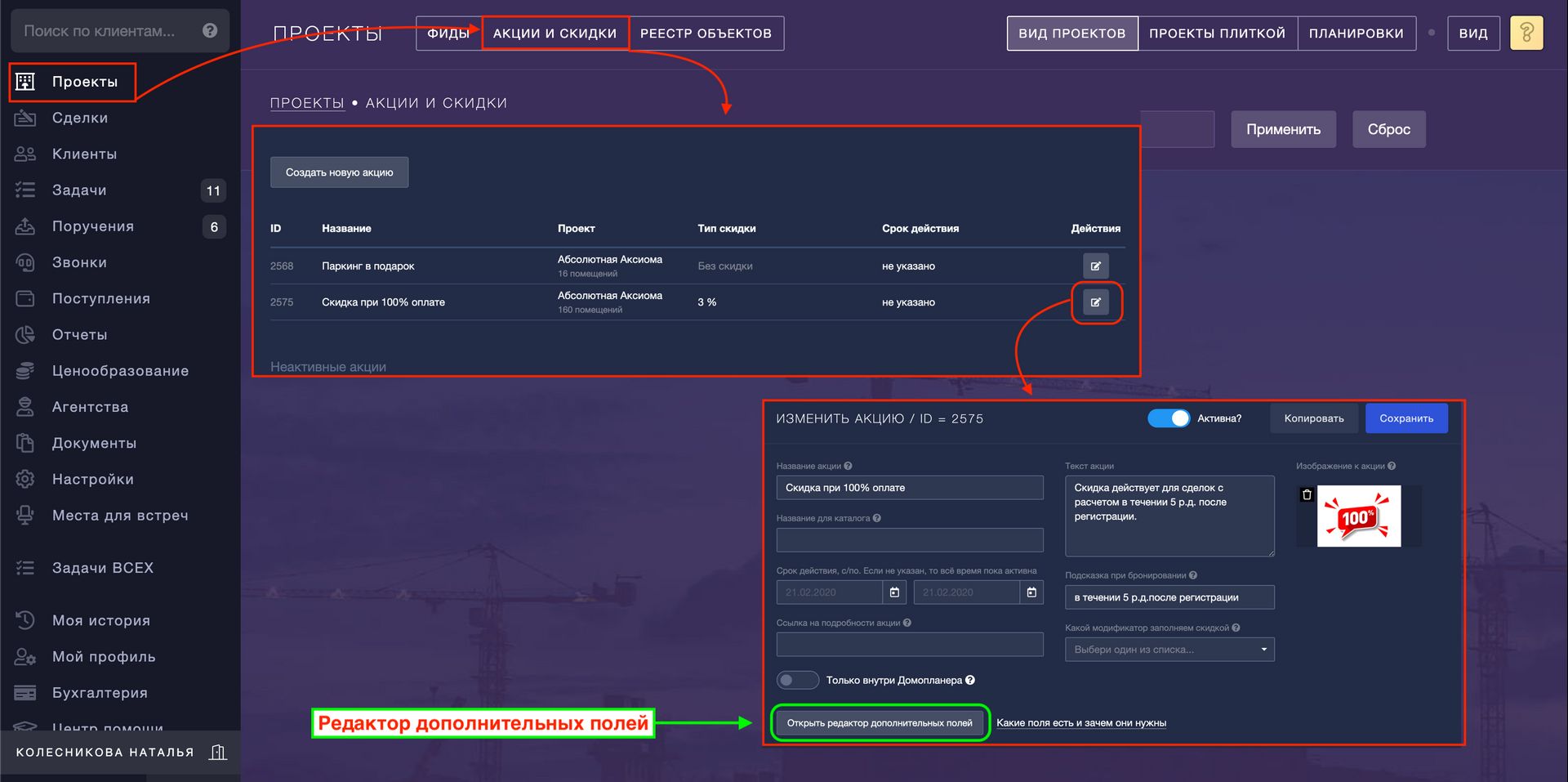1568x782 pixels.
Task: Click Создать новую акцию button
Action: point(339,172)
